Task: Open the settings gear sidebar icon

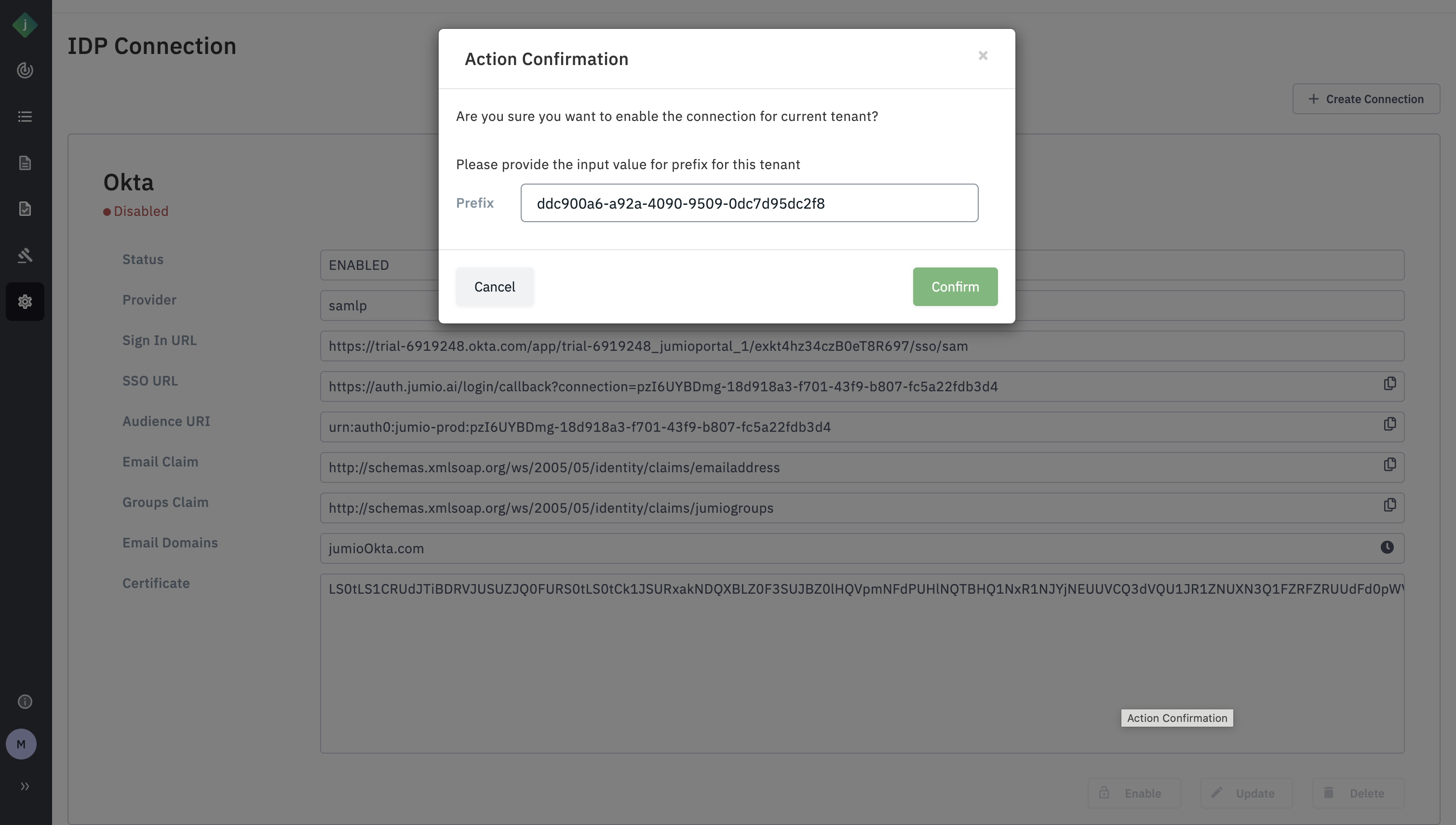Action: coord(25,302)
